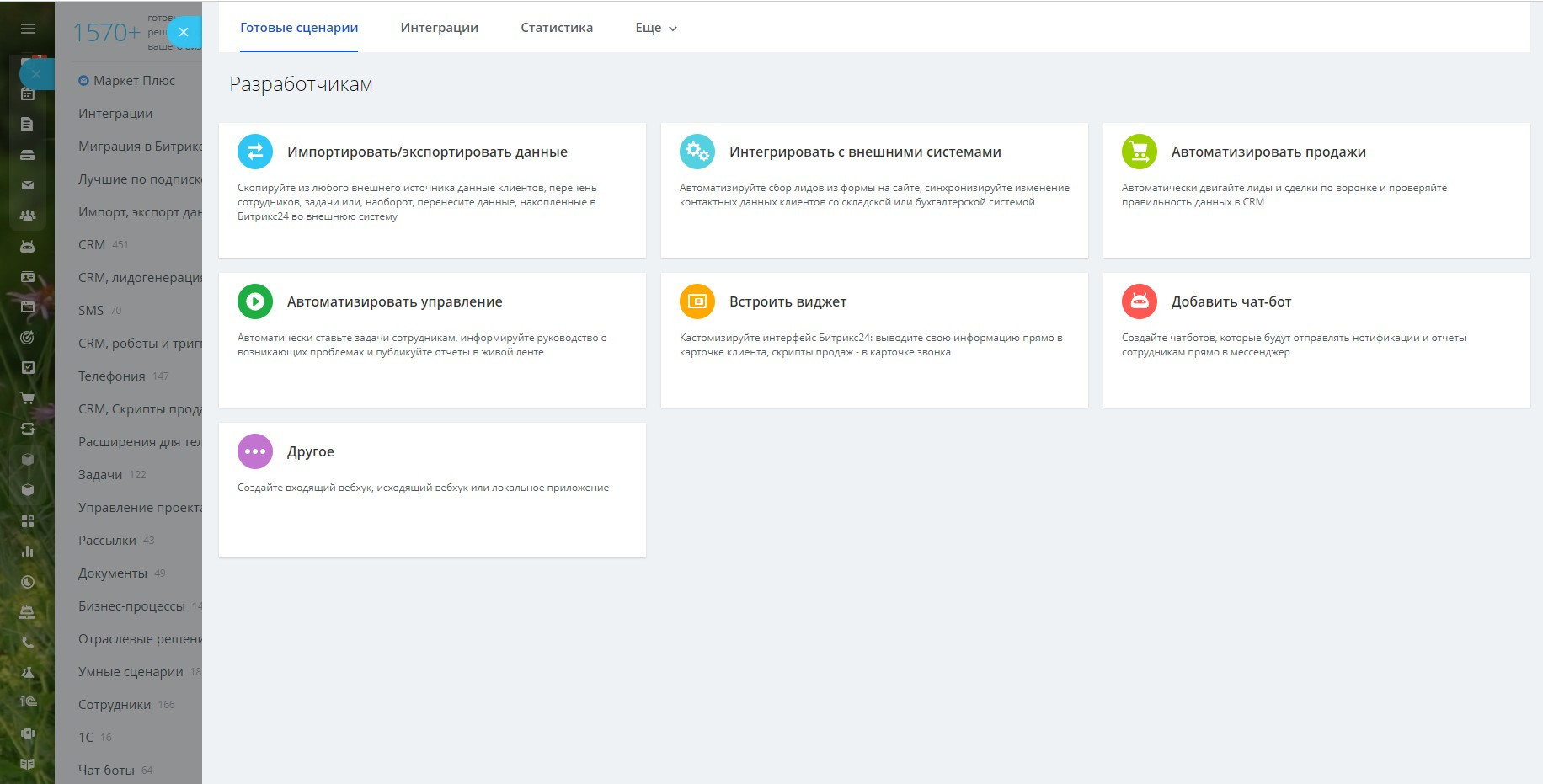Click the sync arrows icon in left rail

[x=28, y=429]
